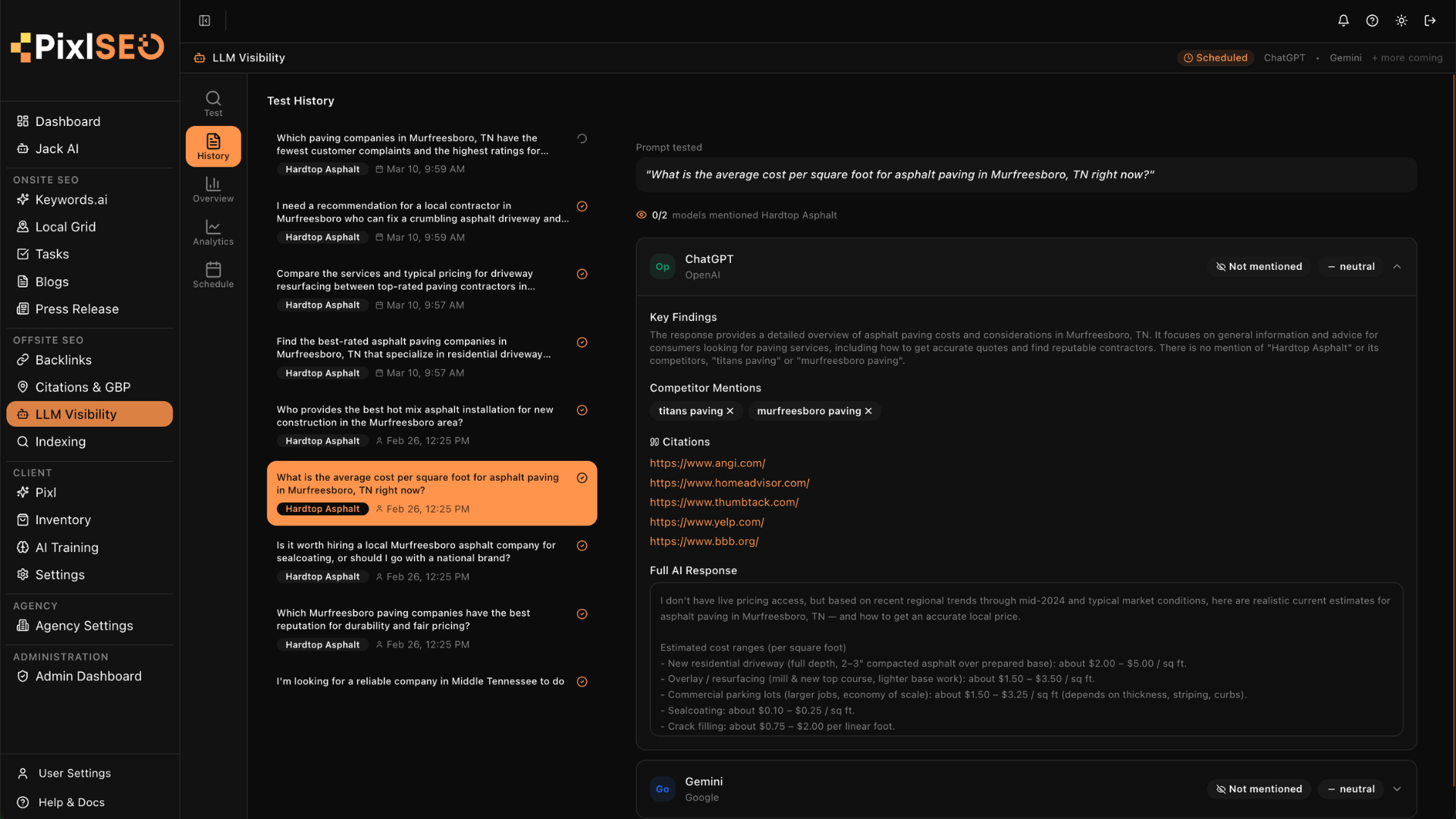Image resolution: width=1456 pixels, height=819 pixels.
Task: Click the eye icon beside models mentioned
Action: (x=642, y=215)
